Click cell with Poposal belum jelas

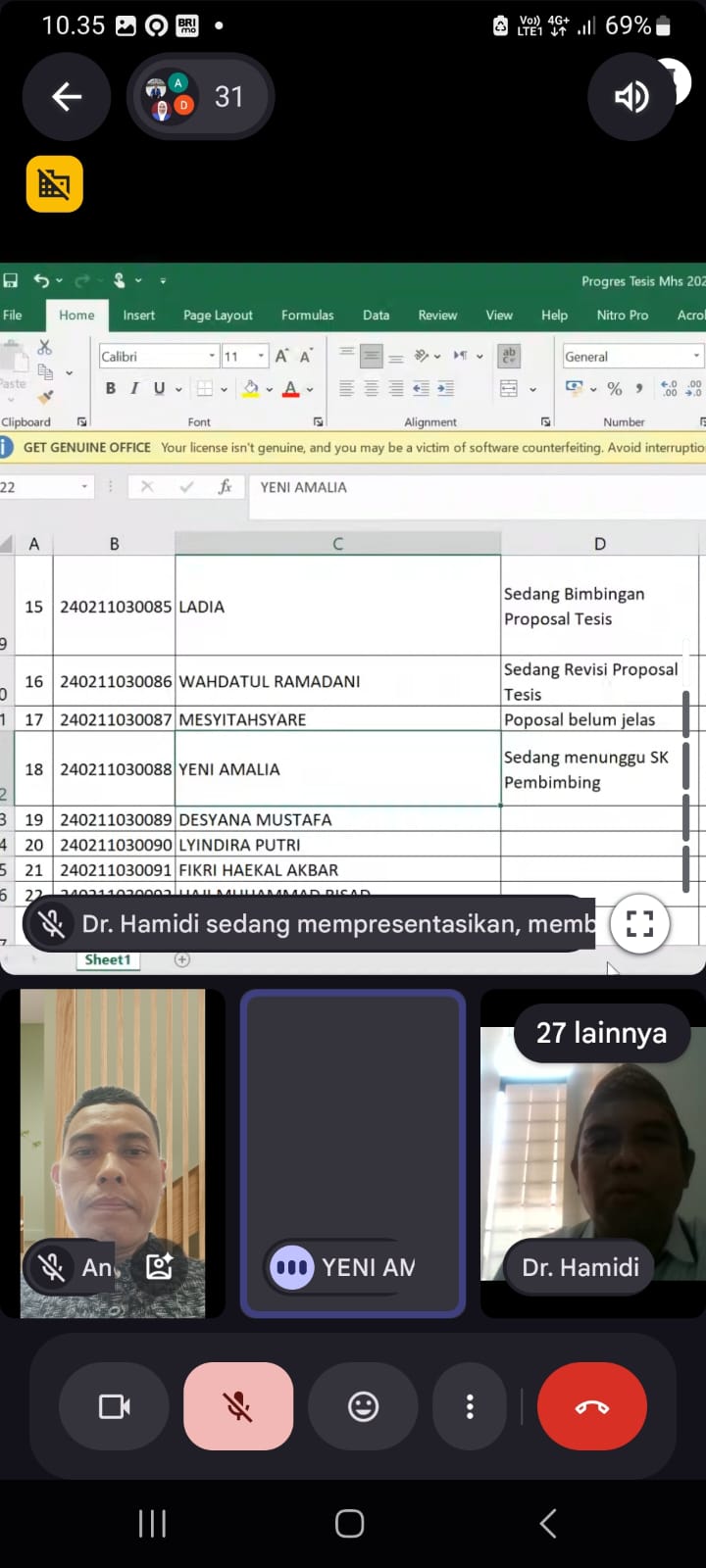click(600, 719)
